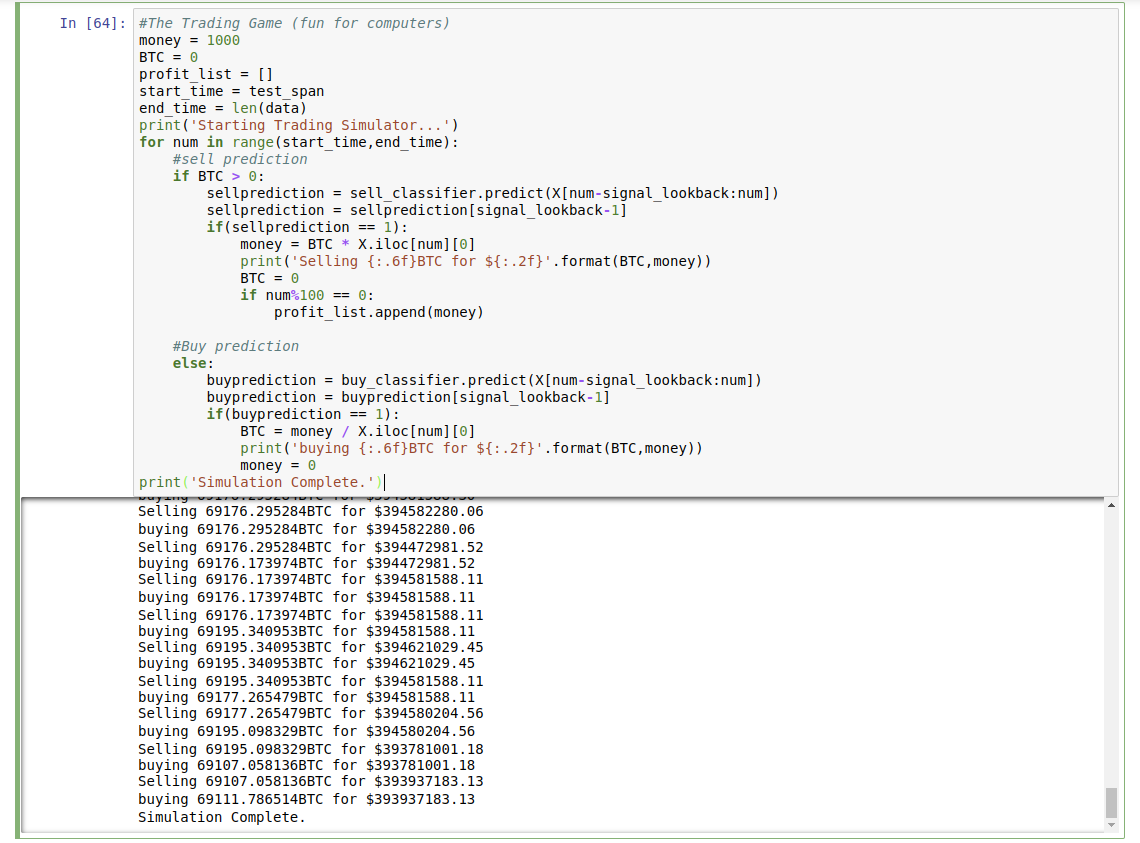Click the 'if num%100 == 0:' line
Viewport: 1140px width, 843px height.
[307, 295]
